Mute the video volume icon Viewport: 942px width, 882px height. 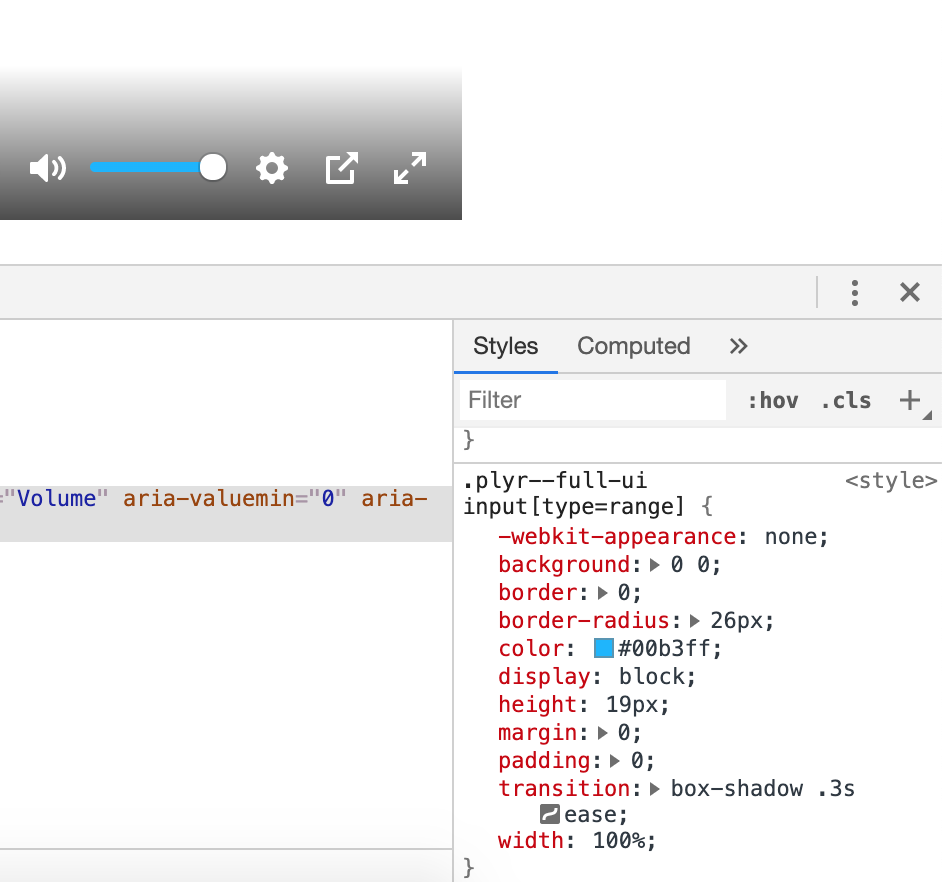click(x=46, y=168)
